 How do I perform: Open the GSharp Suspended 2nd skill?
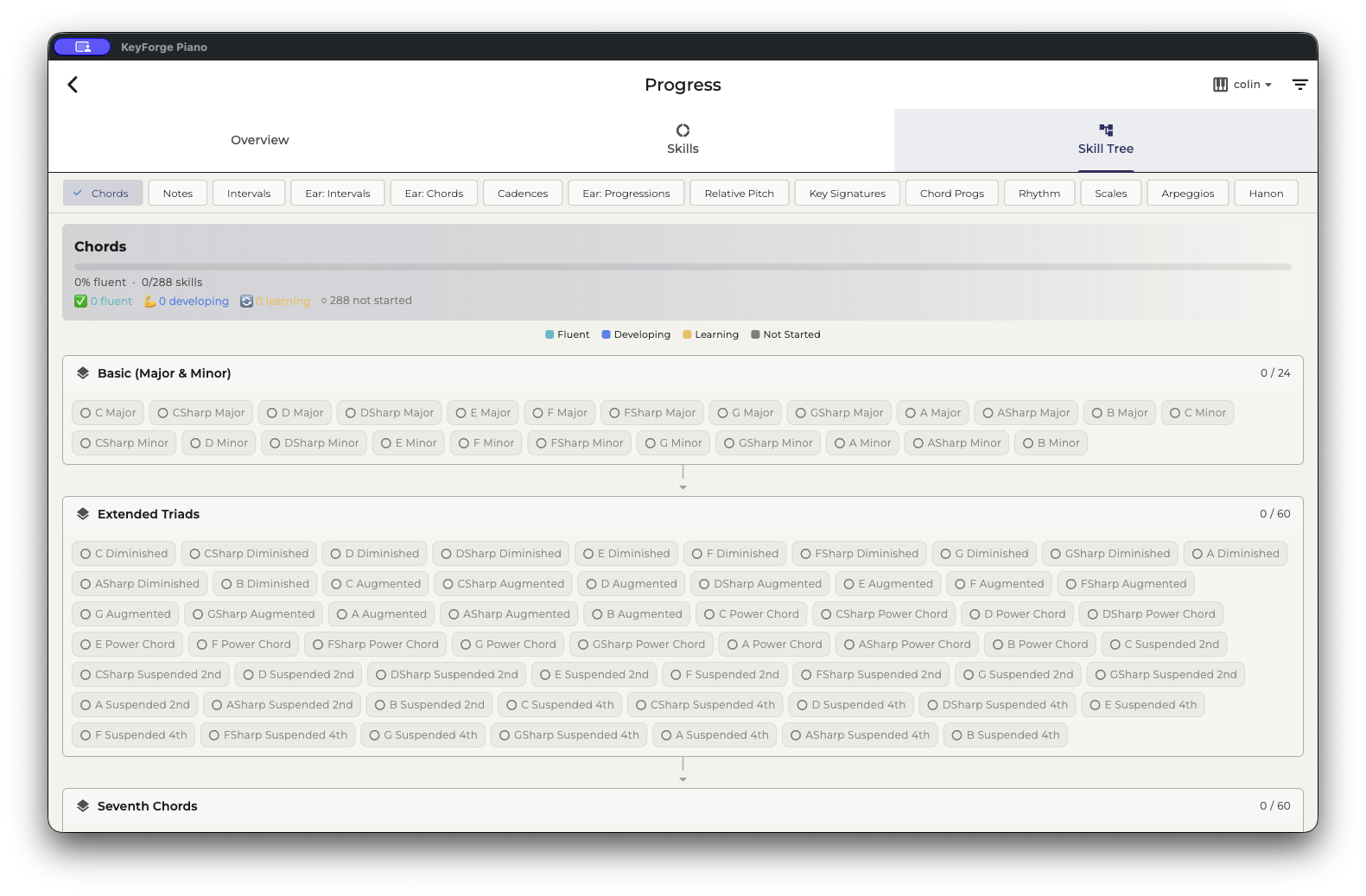(1166, 675)
